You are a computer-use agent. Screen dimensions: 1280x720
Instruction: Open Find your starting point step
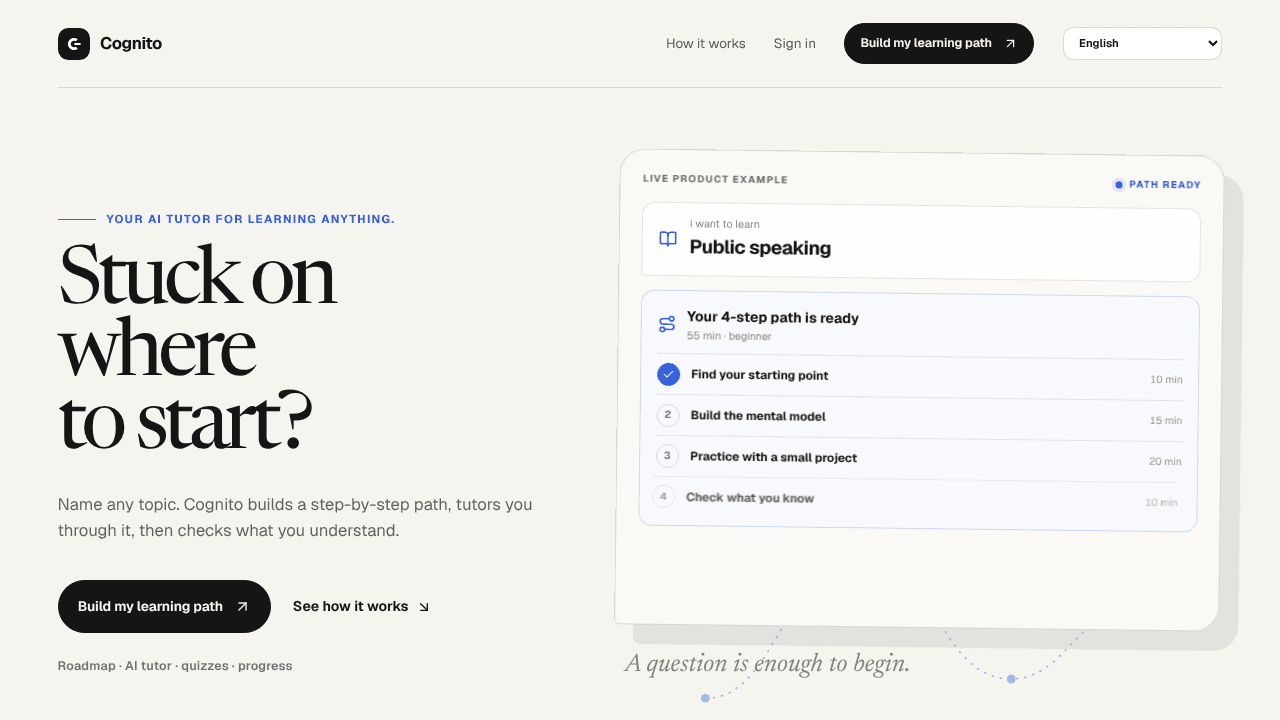pyautogui.click(x=920, y=377)
